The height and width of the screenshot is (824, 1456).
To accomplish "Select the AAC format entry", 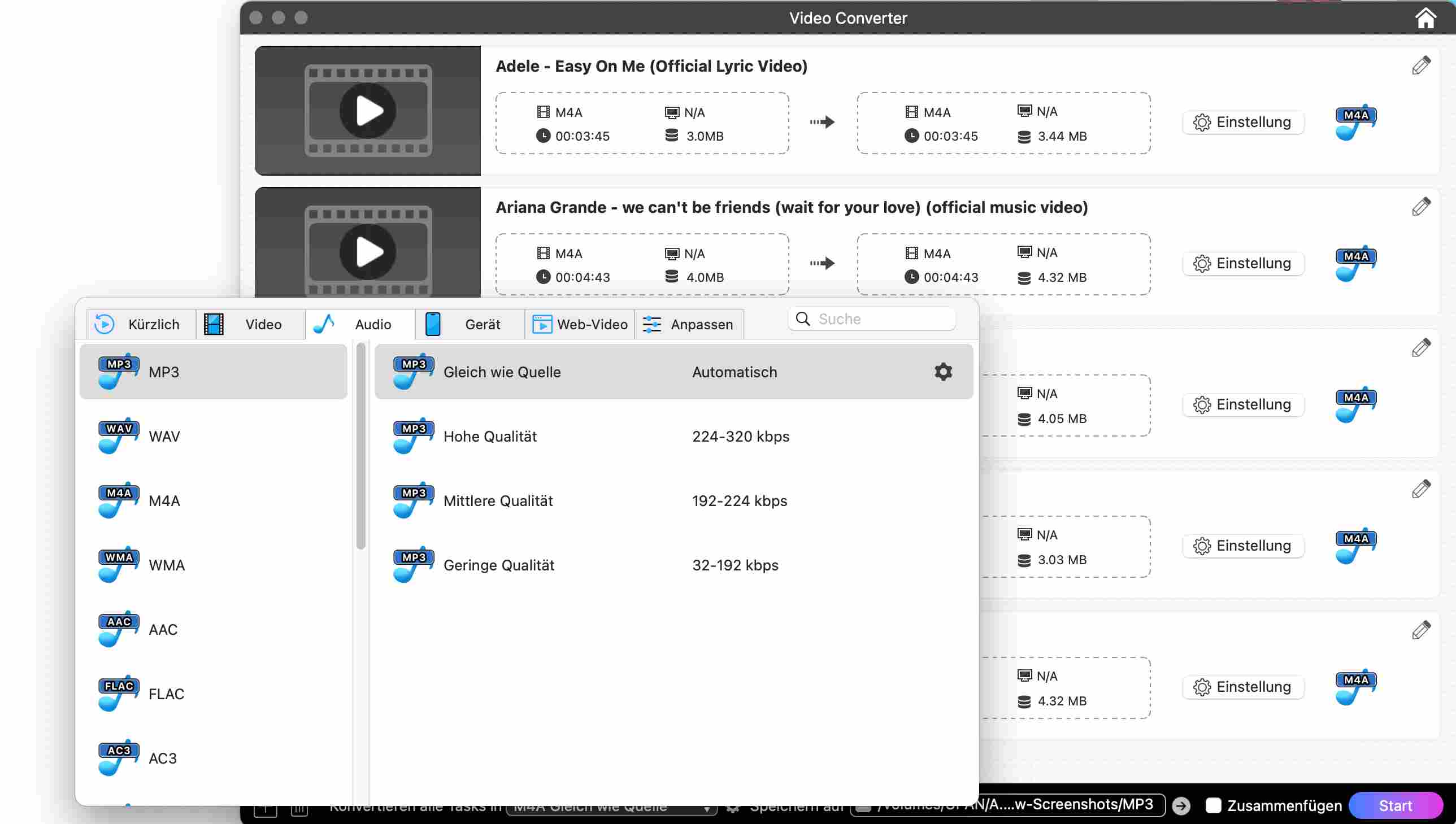I will (x=163, y=629).
